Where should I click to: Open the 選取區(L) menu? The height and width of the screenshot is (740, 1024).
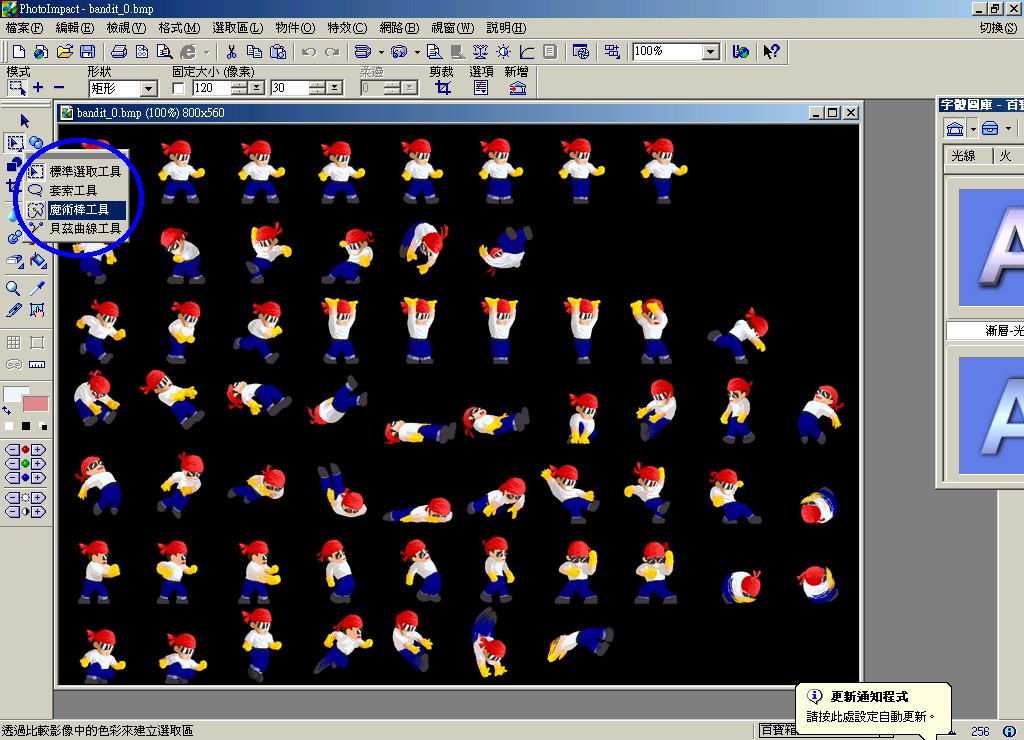(x=238, y=28)
